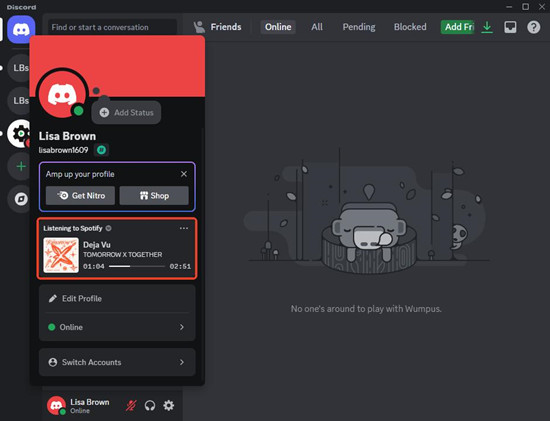Select the All friends tab
Screen dimensions: 550x421
tap(317, 27)
